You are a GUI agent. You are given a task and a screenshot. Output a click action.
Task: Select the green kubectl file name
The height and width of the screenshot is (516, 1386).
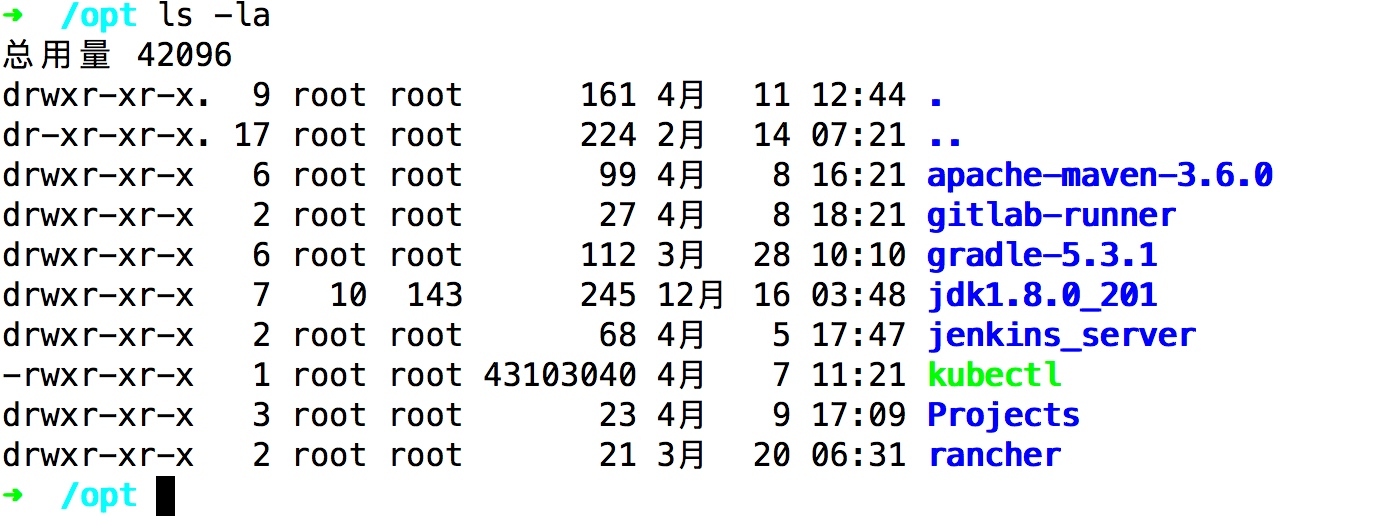pyautogui.click(x=994, y=375)
